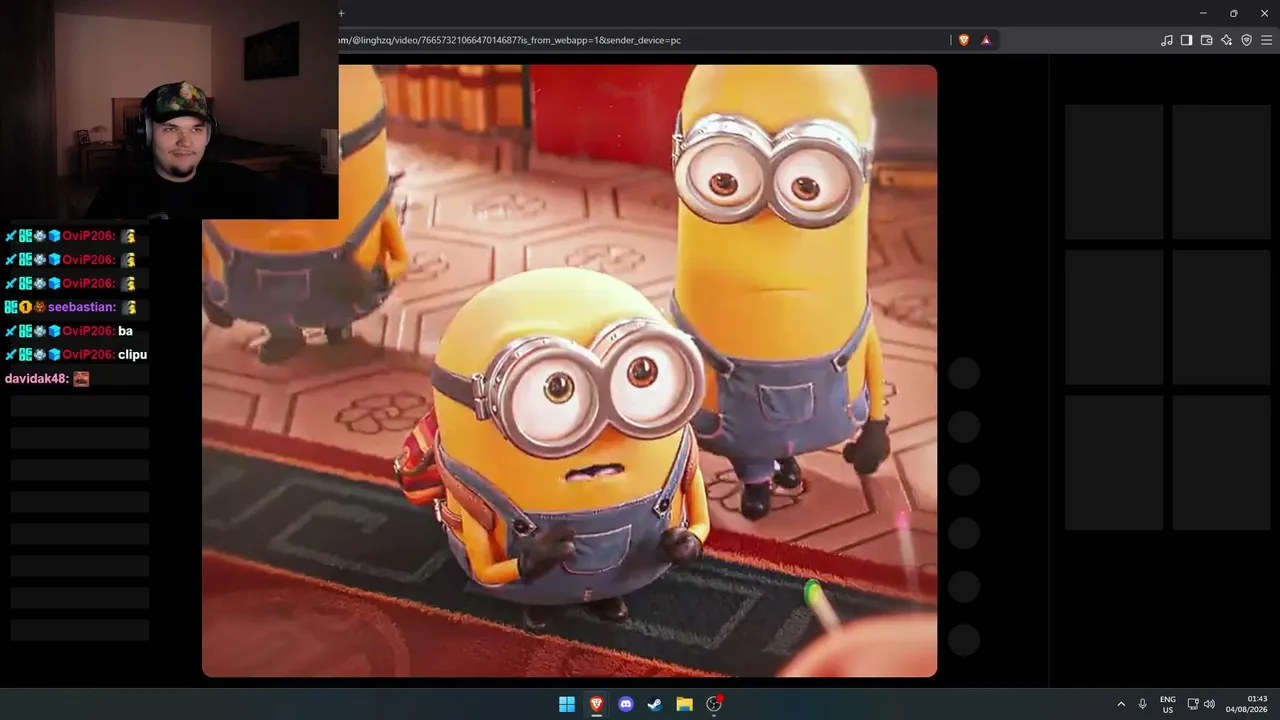Click the davidak48 username in chat
The height and width of the screenshot is (720, 1280).
(37, 379)
